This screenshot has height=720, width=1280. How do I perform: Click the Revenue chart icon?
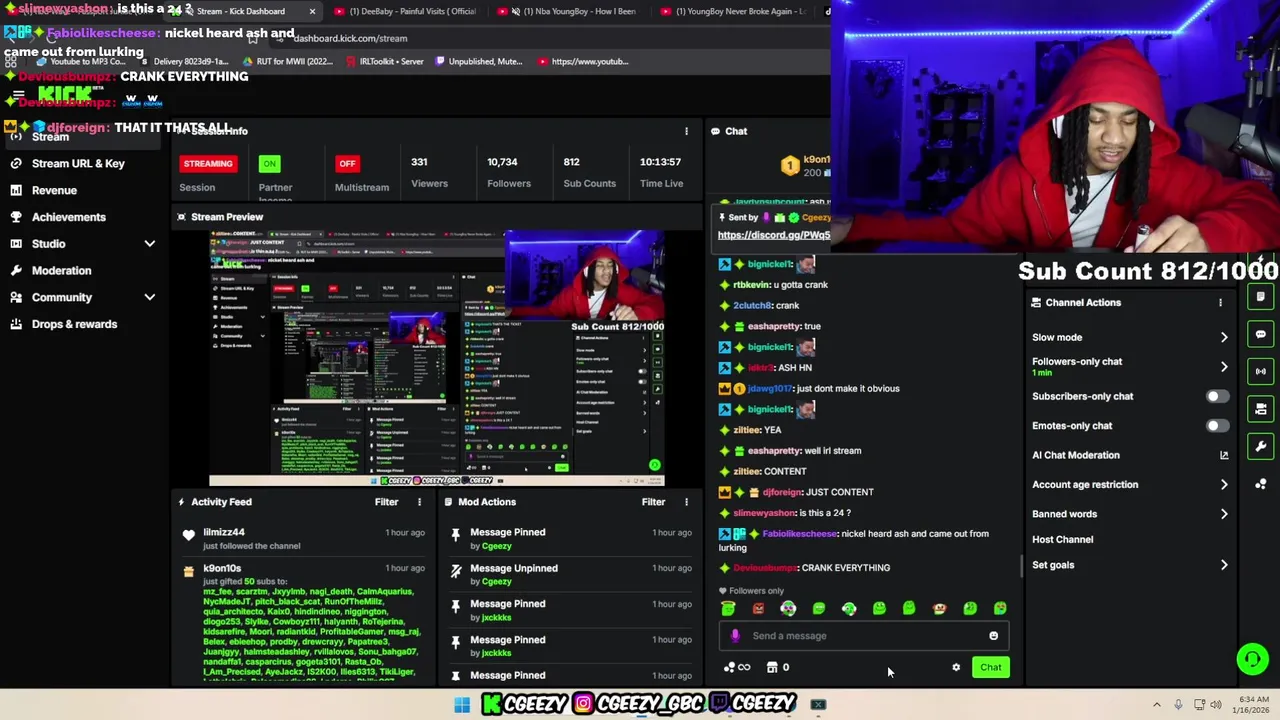tap(16, 190)
